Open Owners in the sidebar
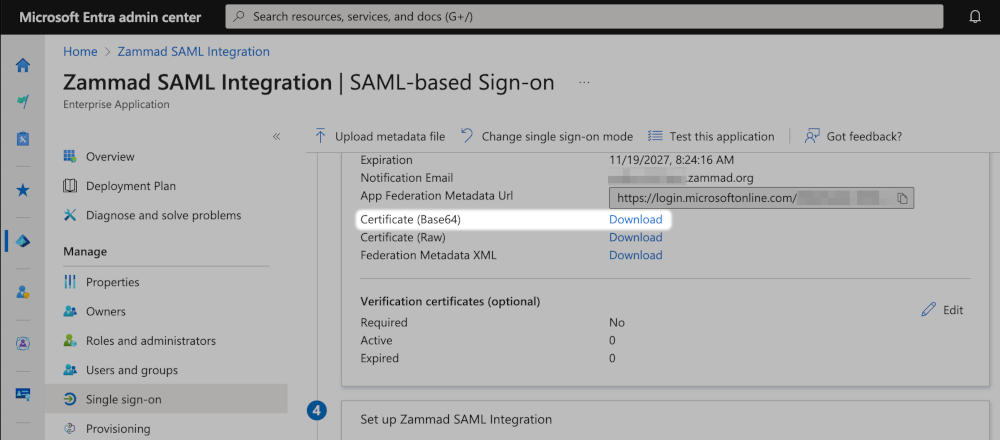The image size is (1000, 440). (105, 311)
